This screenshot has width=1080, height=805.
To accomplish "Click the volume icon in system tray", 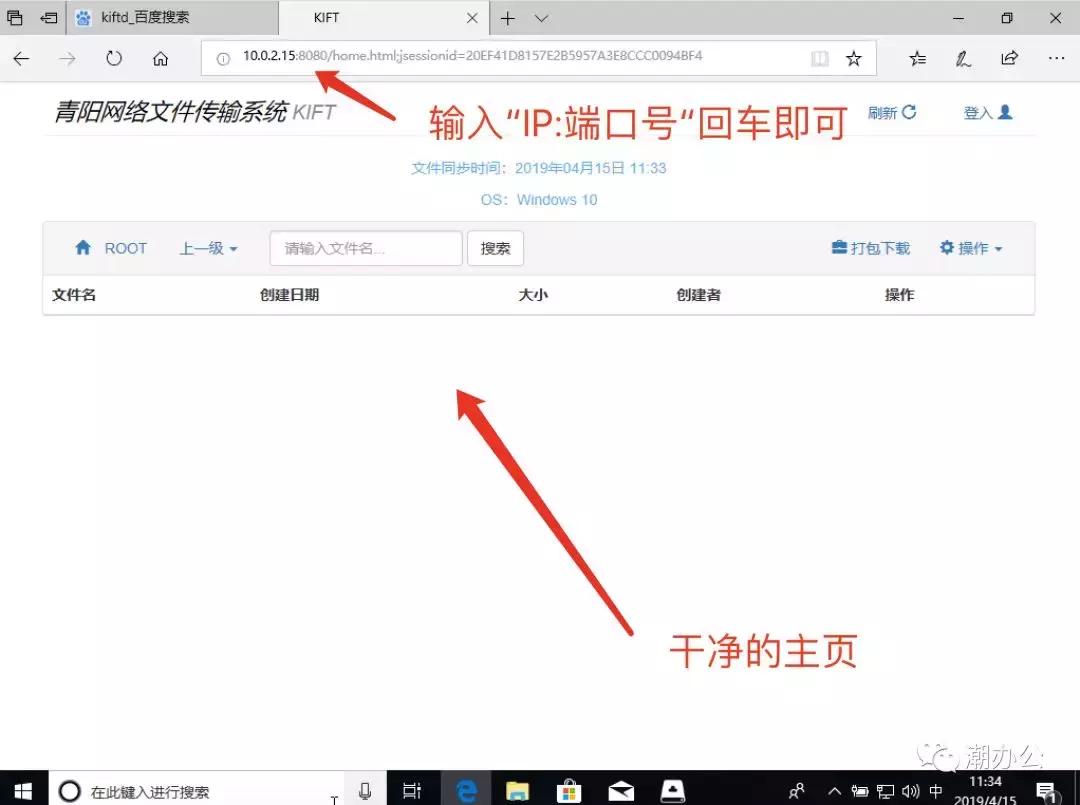I will pos(908,789).
